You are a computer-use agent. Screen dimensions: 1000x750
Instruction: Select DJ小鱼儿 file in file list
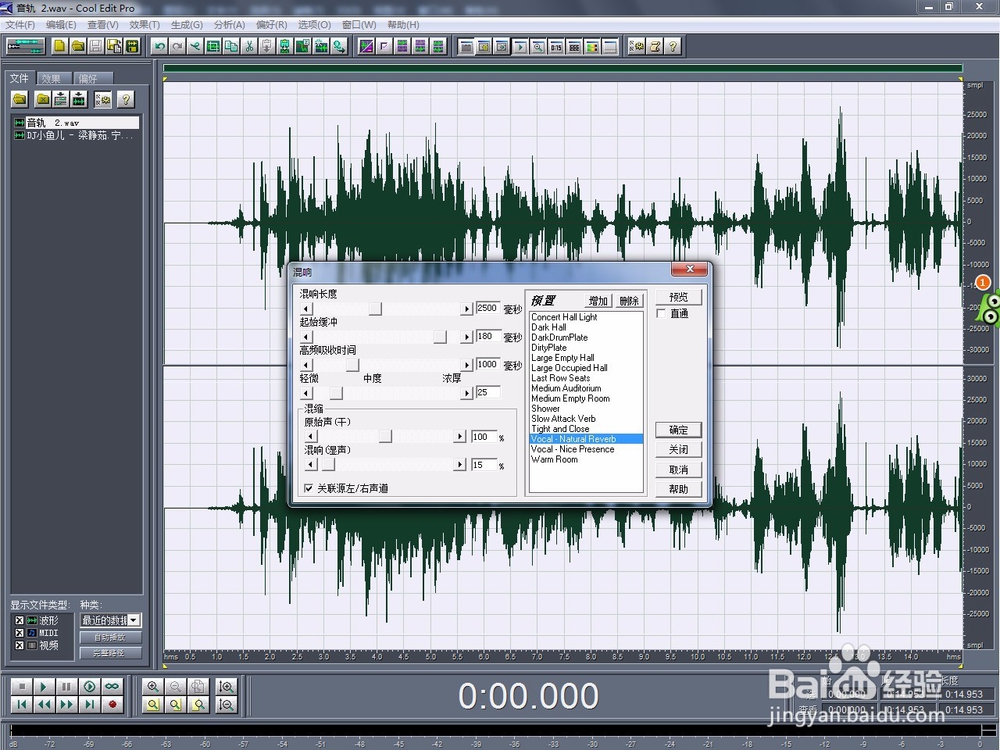(75, 135)
